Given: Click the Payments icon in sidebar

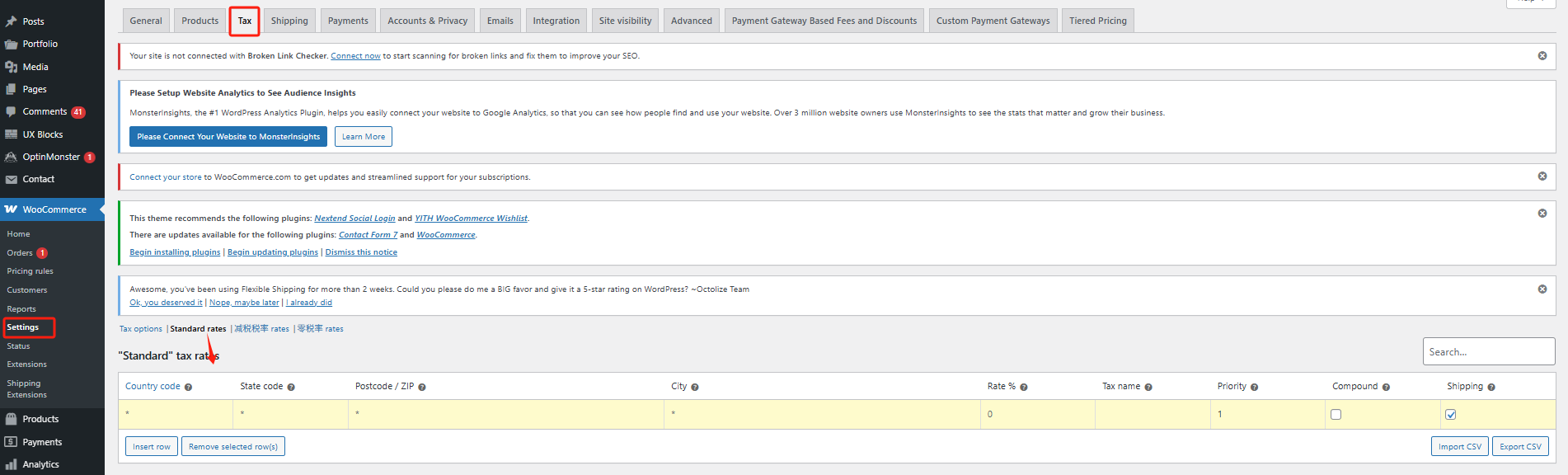Looking at the screenshot, I should (11, 442).
